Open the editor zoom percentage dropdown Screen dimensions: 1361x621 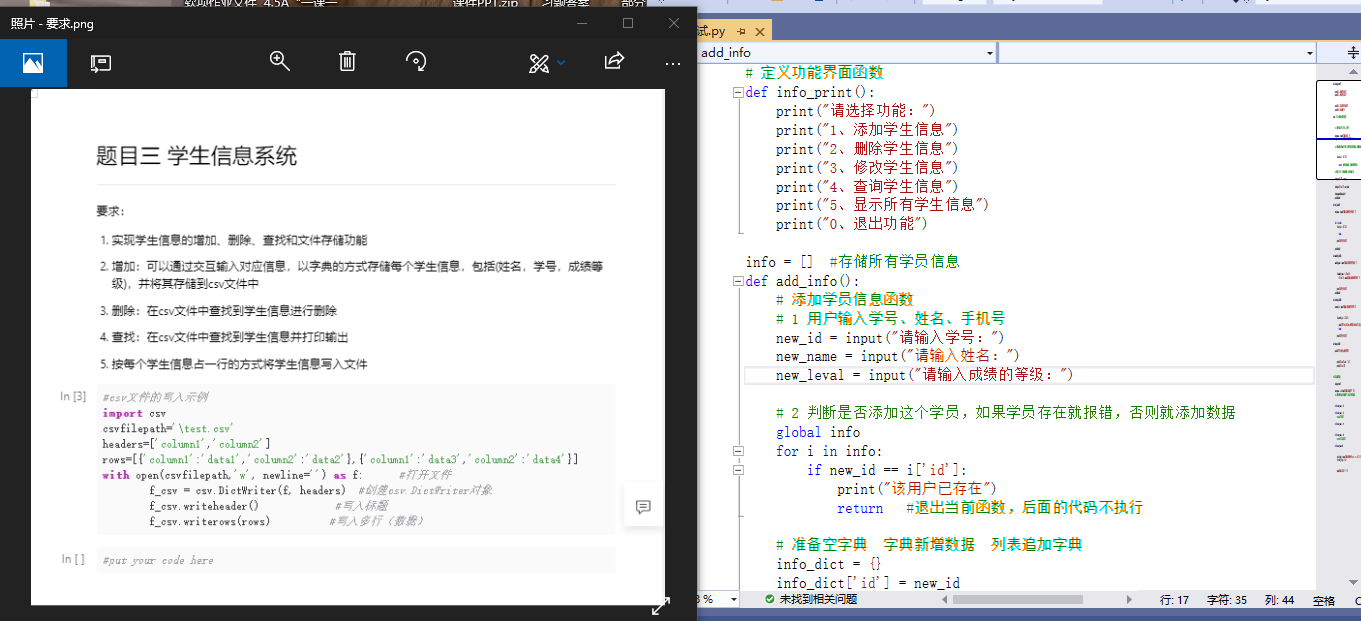[735, 599]
